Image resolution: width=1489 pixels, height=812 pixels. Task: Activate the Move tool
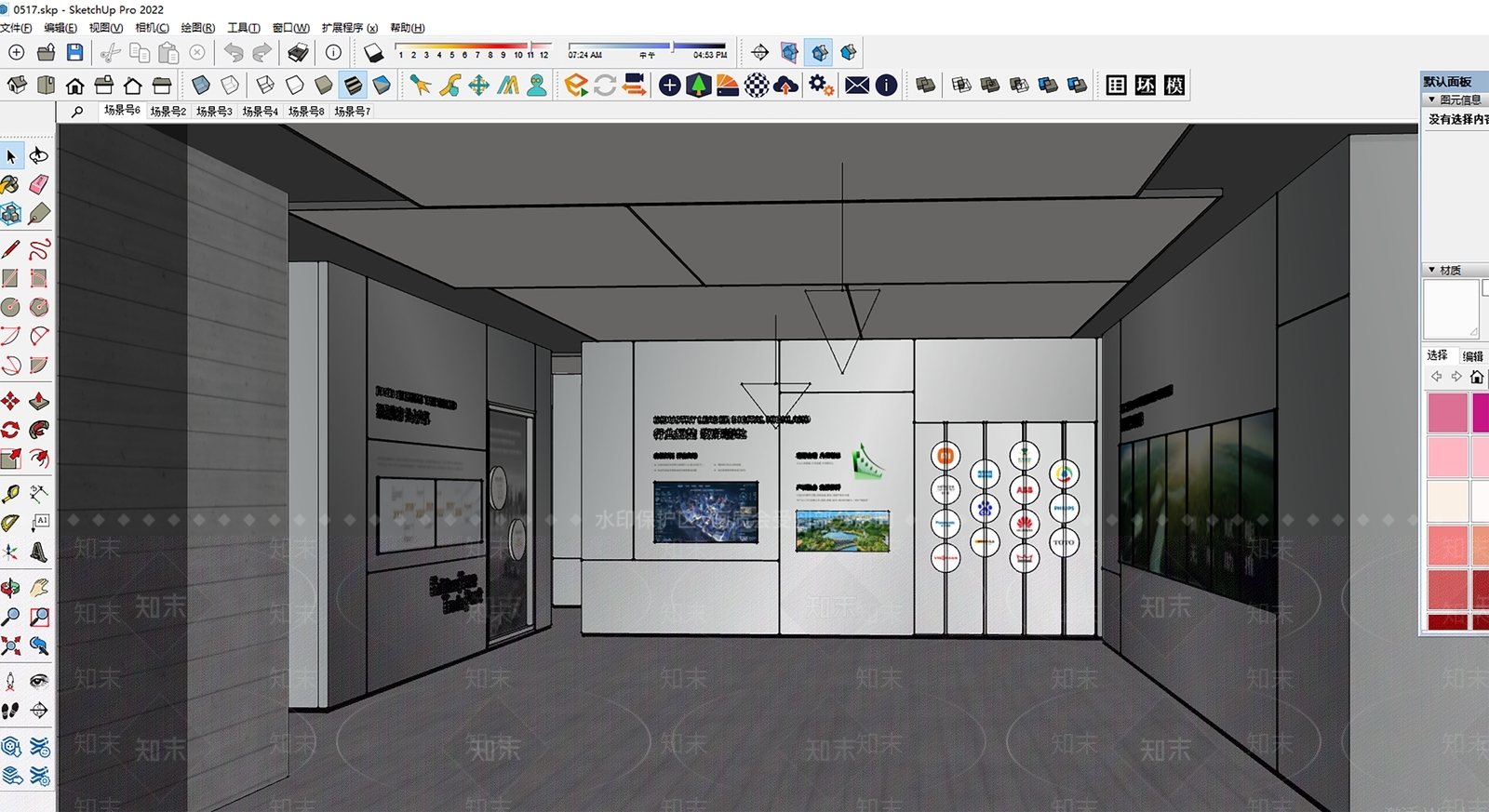pyautogui.click(x=10, y=401)
